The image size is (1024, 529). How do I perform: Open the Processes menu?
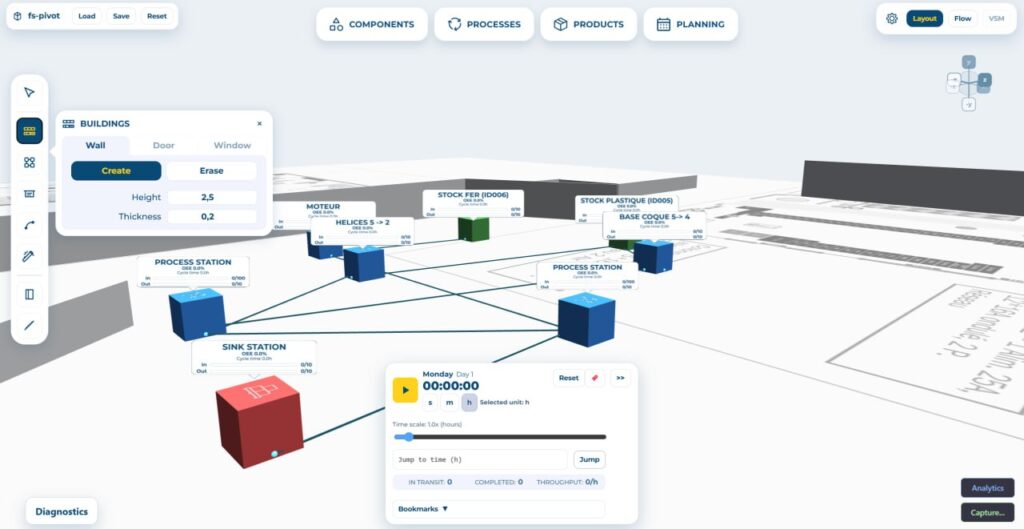click(484, 24)
